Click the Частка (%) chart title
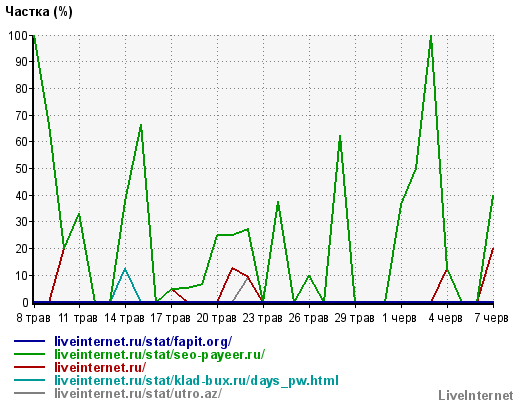The image size is (520, 405). click(39, 12)
